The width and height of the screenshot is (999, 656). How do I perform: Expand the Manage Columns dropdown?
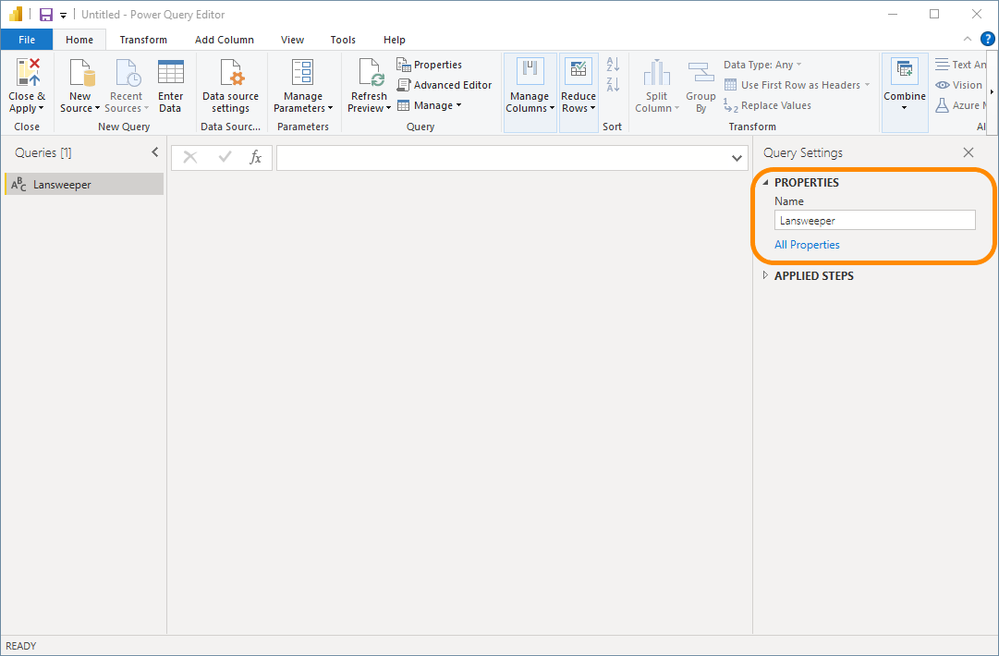pyautogui.click(x=529, y=102)
